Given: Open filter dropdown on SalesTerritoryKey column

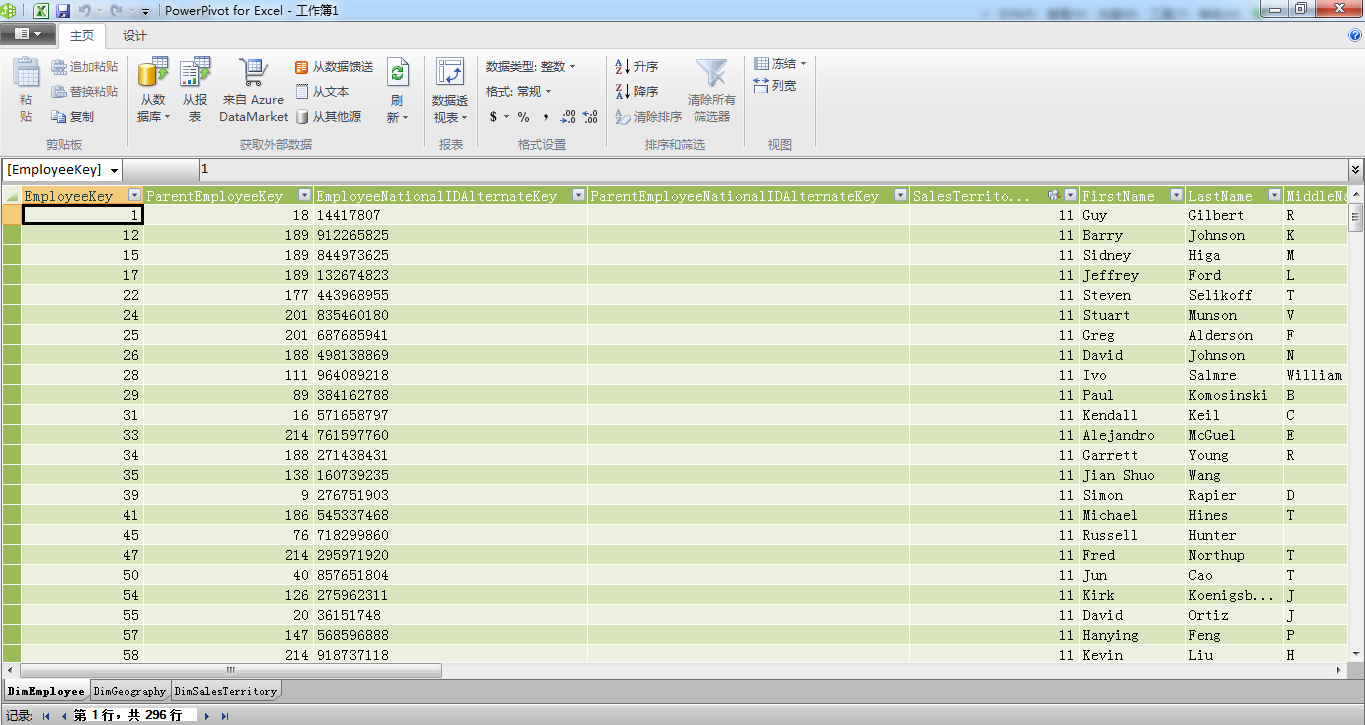Looking at the screenshot, I should tap(1071, 196).
